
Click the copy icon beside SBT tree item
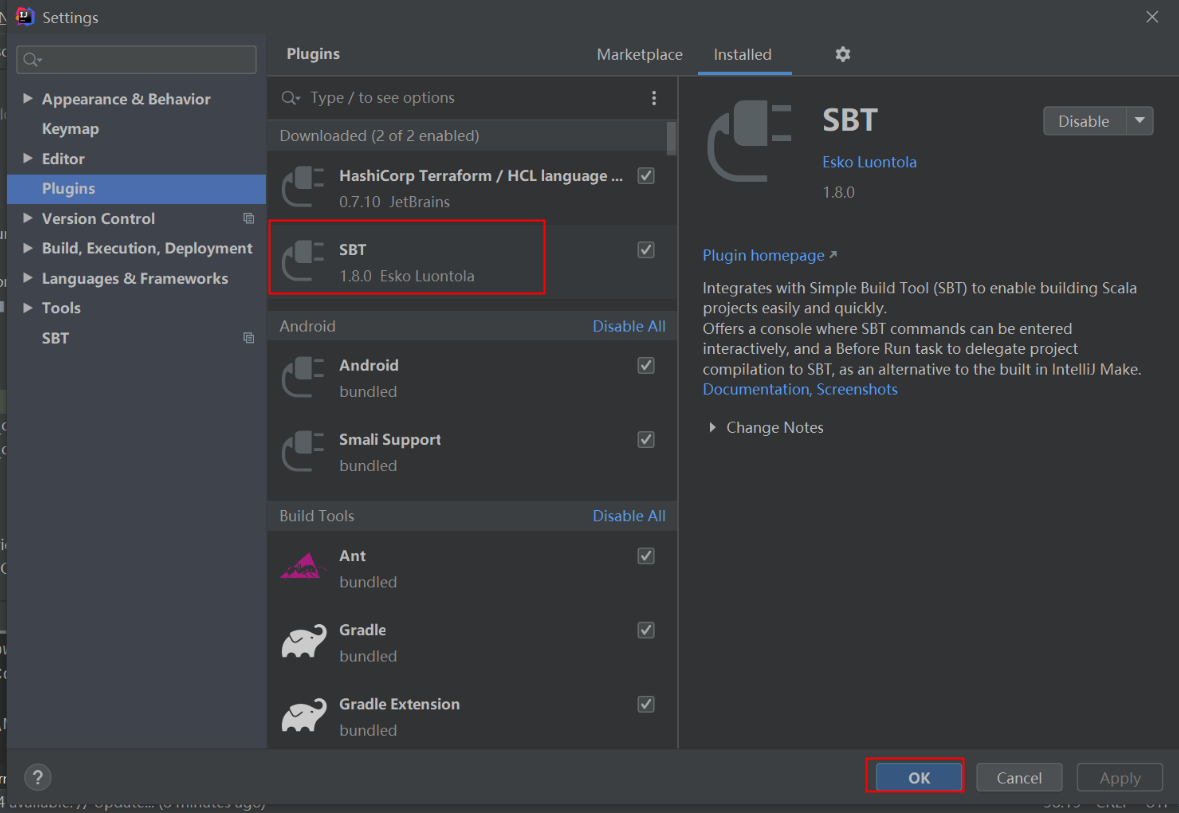click(248, 338)
